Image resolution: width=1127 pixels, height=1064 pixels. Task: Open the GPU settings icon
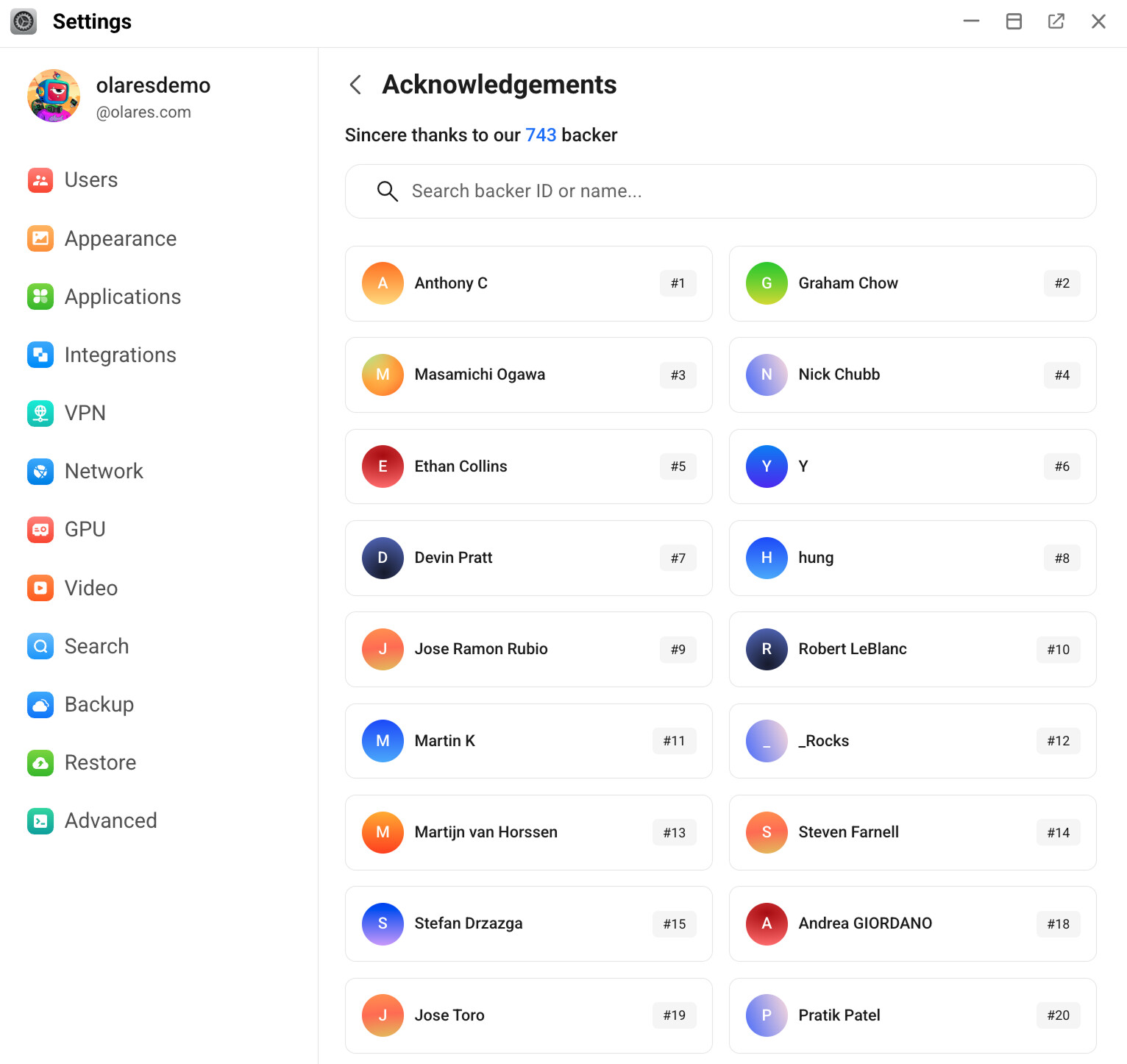(x=40, y=530)
